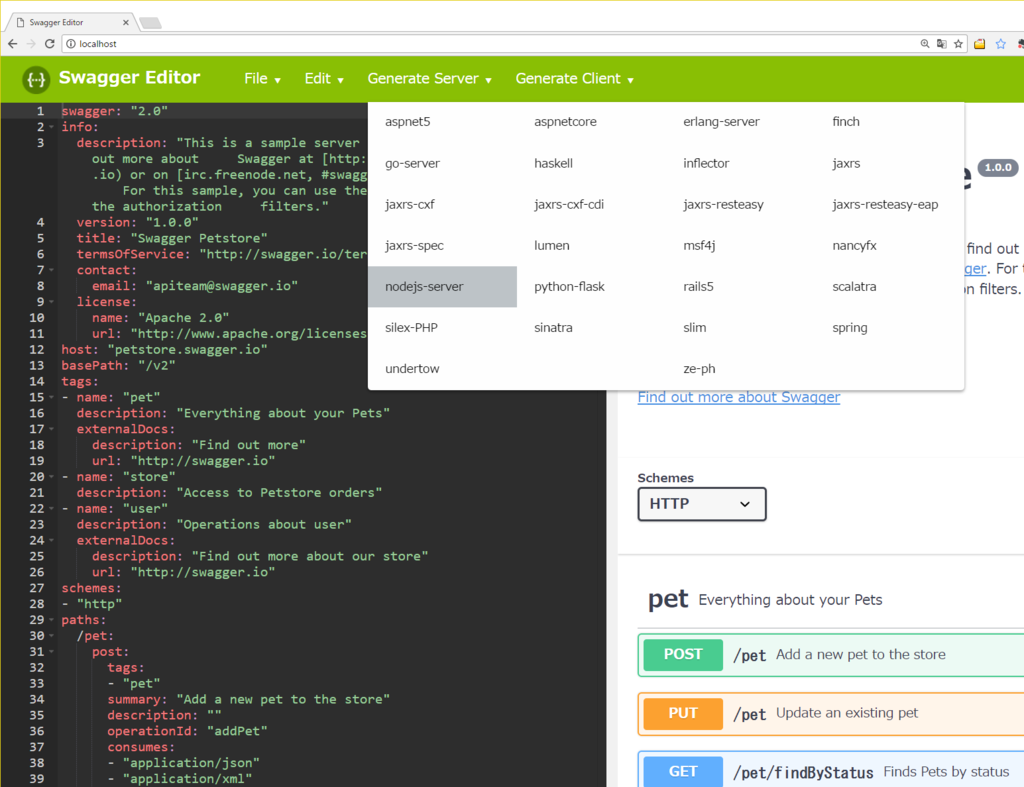This screenshot has width=1024, height=787.
Task: Click the browser forward arrow
Action: coord(31,44)
